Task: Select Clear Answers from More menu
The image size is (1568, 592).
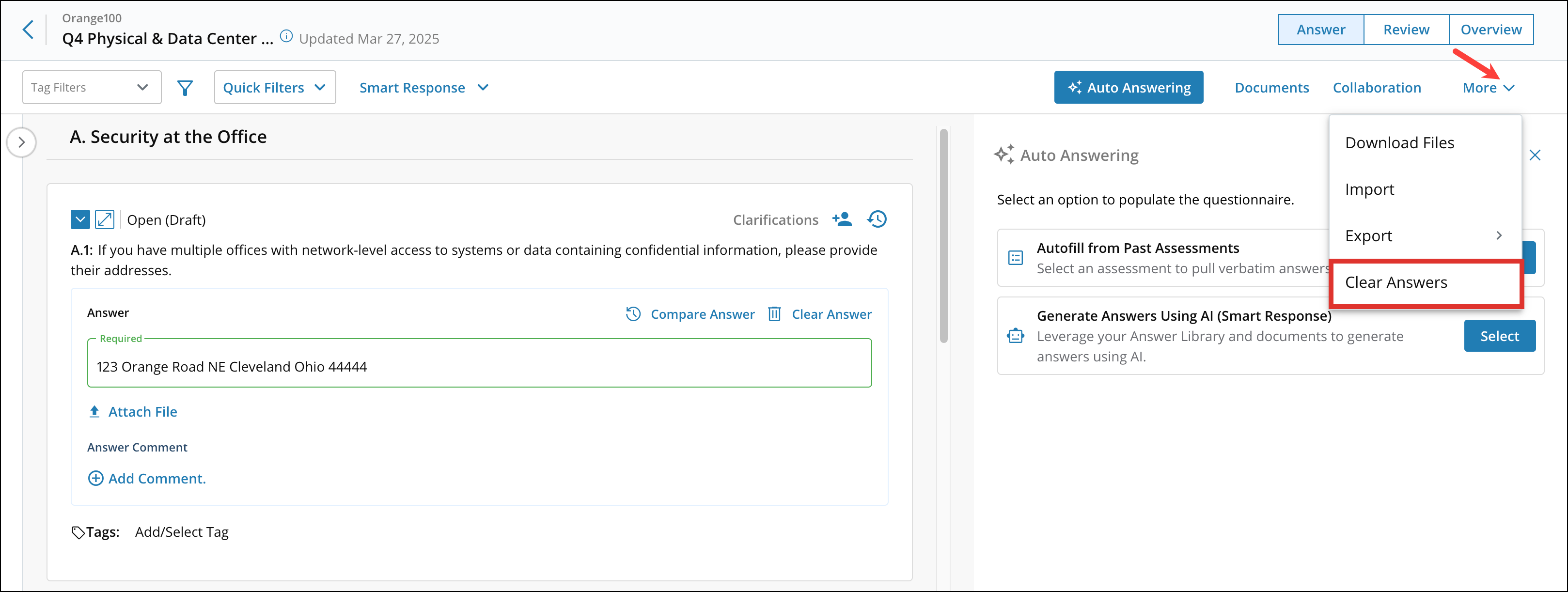Action: tap(1396, 282)
